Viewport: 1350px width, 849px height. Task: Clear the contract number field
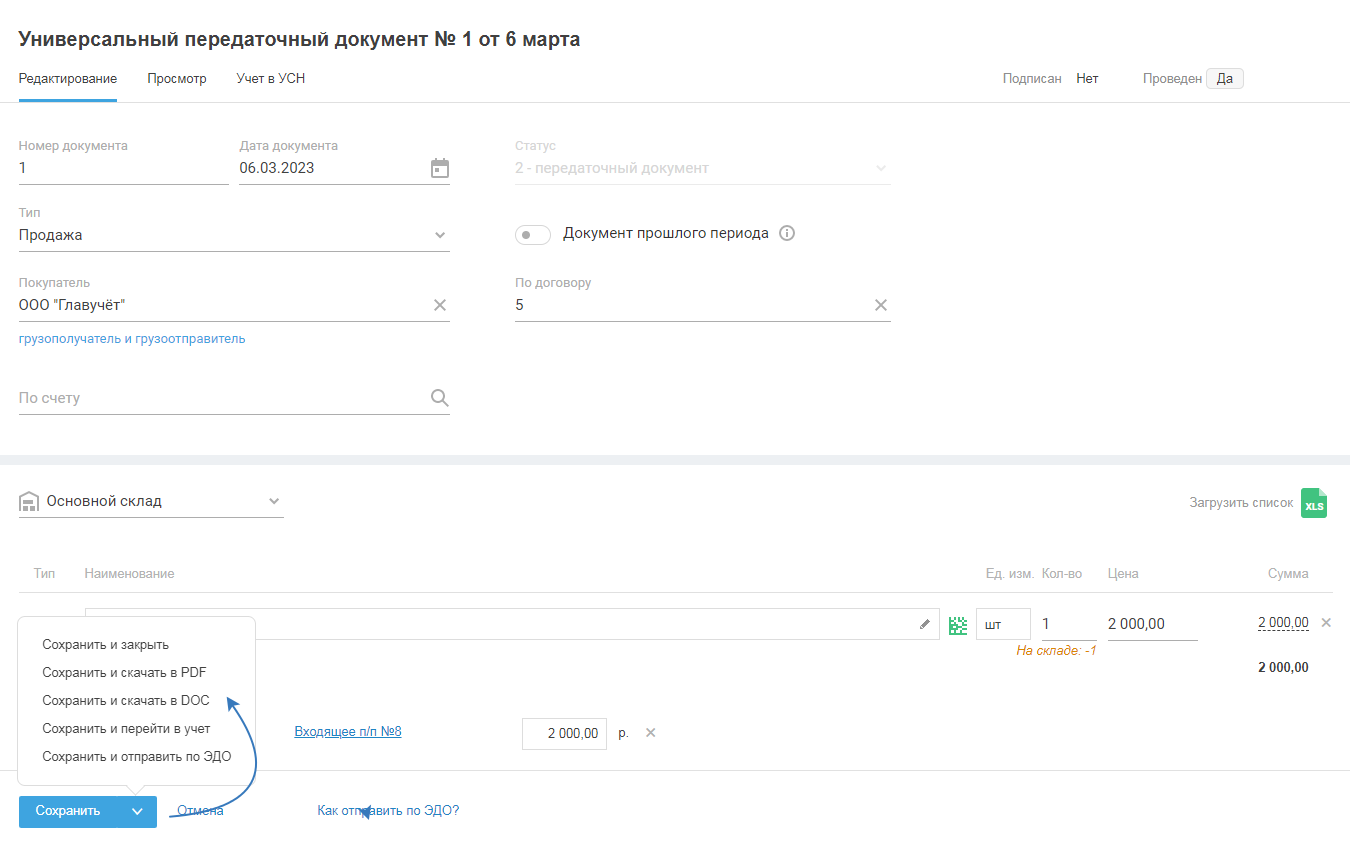[881, 305]
